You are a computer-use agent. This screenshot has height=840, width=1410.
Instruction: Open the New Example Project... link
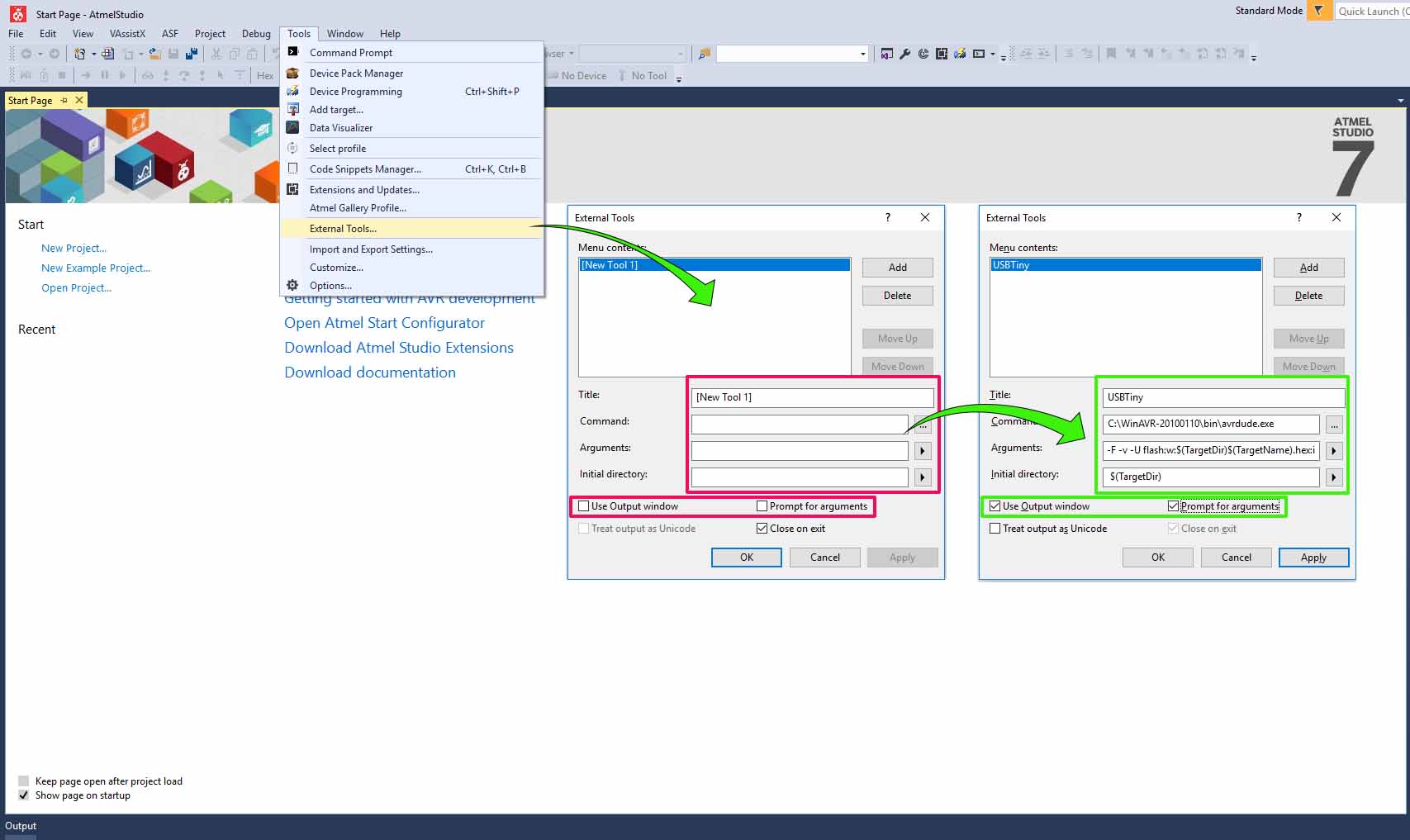pyautogui.click(x=96, y=268)
